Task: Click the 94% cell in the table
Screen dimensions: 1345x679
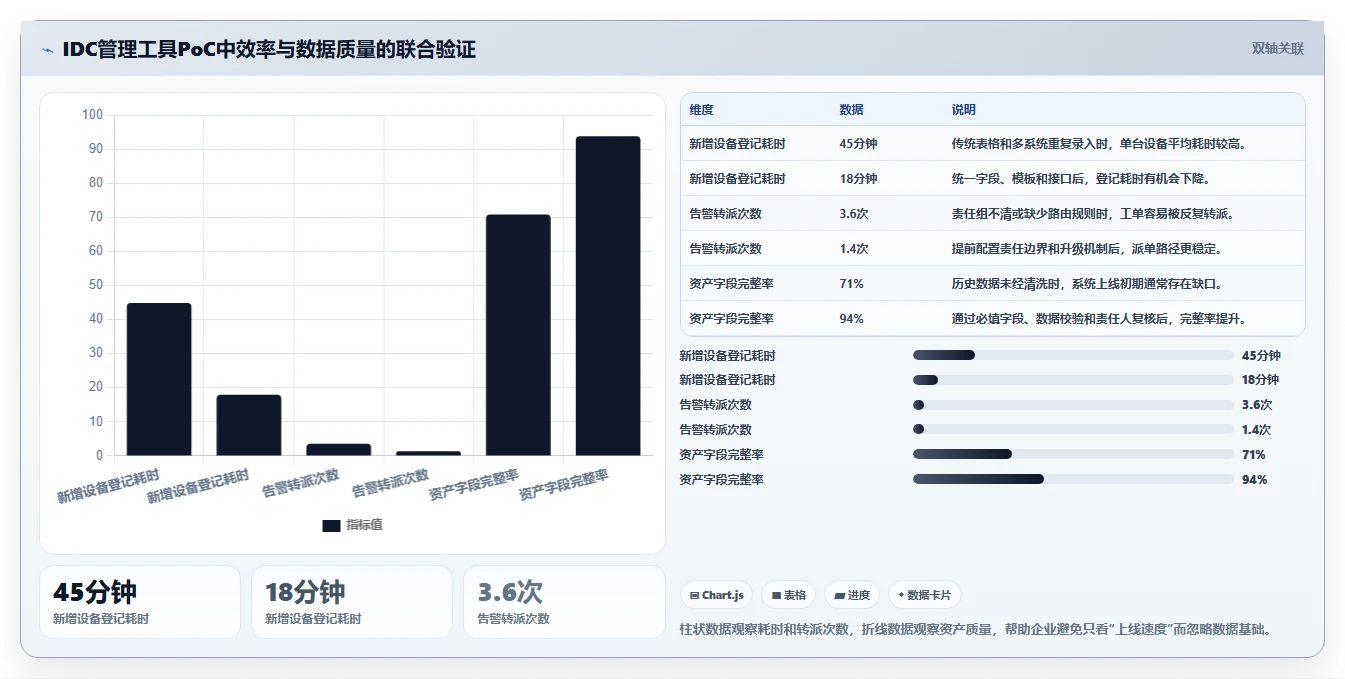Action: (x=852, y=319)
